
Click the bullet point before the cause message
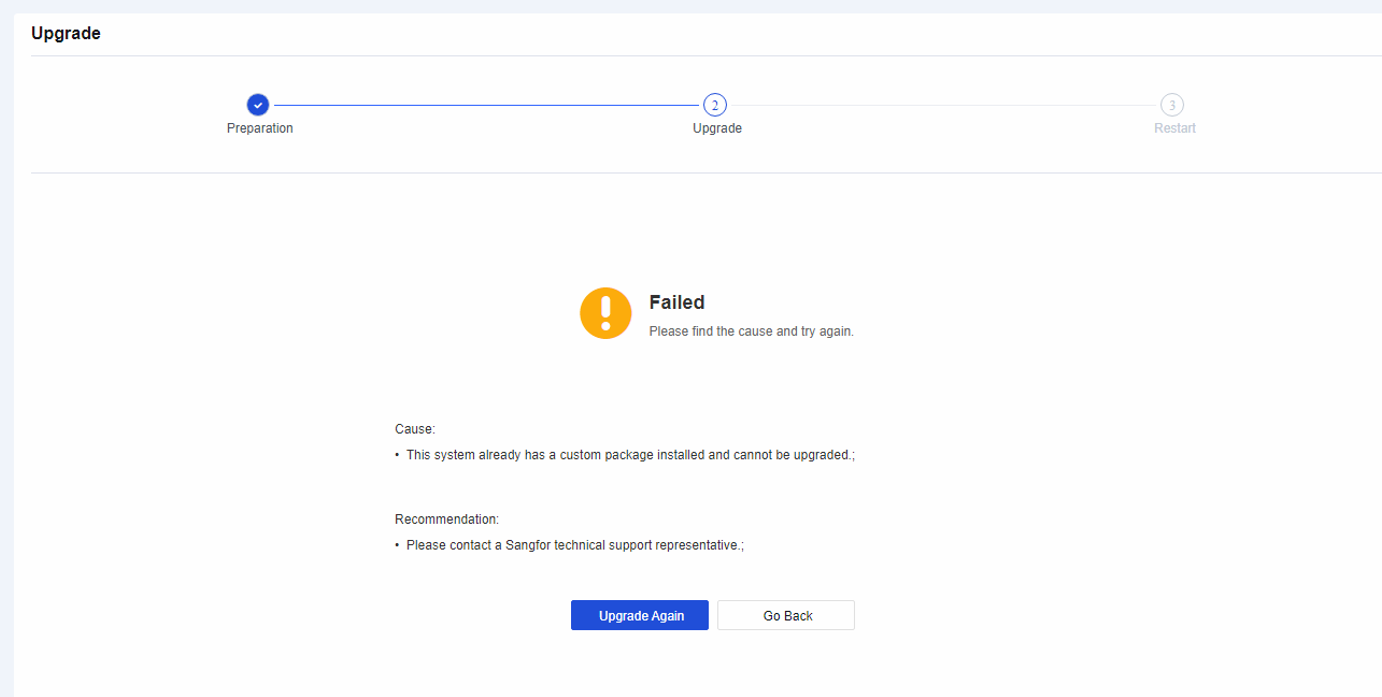[x=397, y=455]
